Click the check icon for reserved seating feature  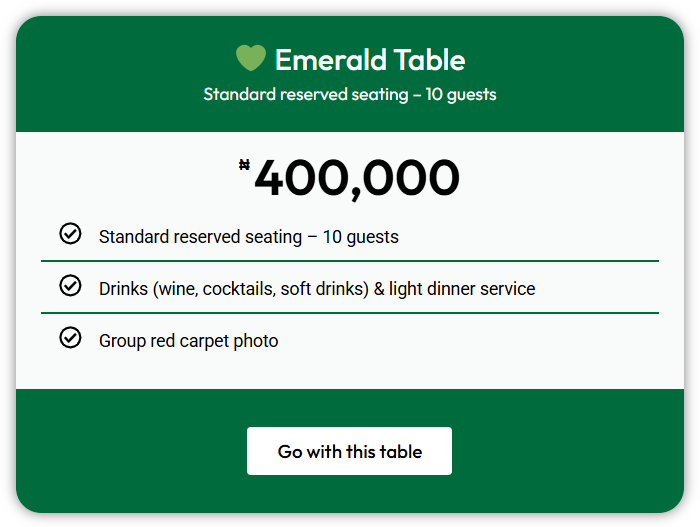click(70, 234)
